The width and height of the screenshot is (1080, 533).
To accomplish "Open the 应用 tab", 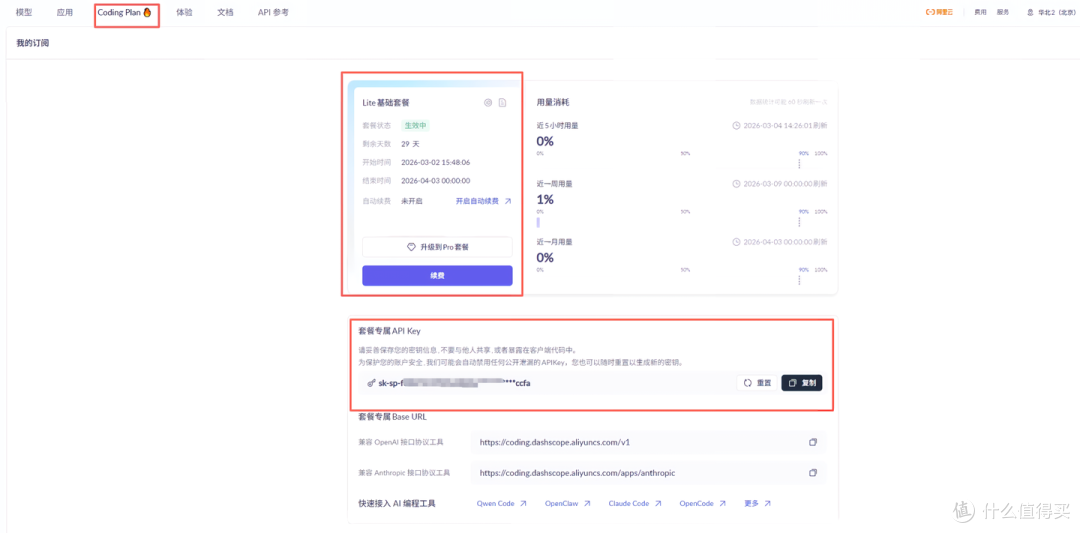I will pyautogui.click(x=65, y=12).
